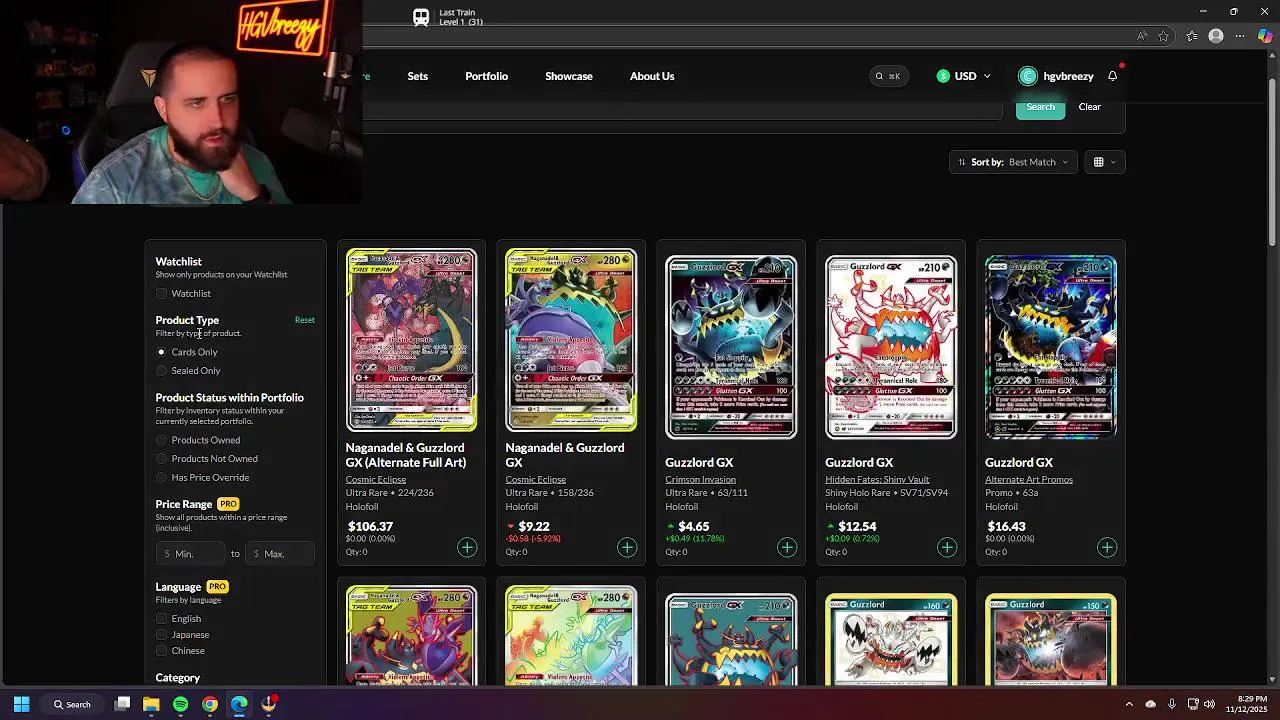Open the About Us page
Image resolution: width=1280 pixels, height=720 pixels.
(x=652, y=76)
